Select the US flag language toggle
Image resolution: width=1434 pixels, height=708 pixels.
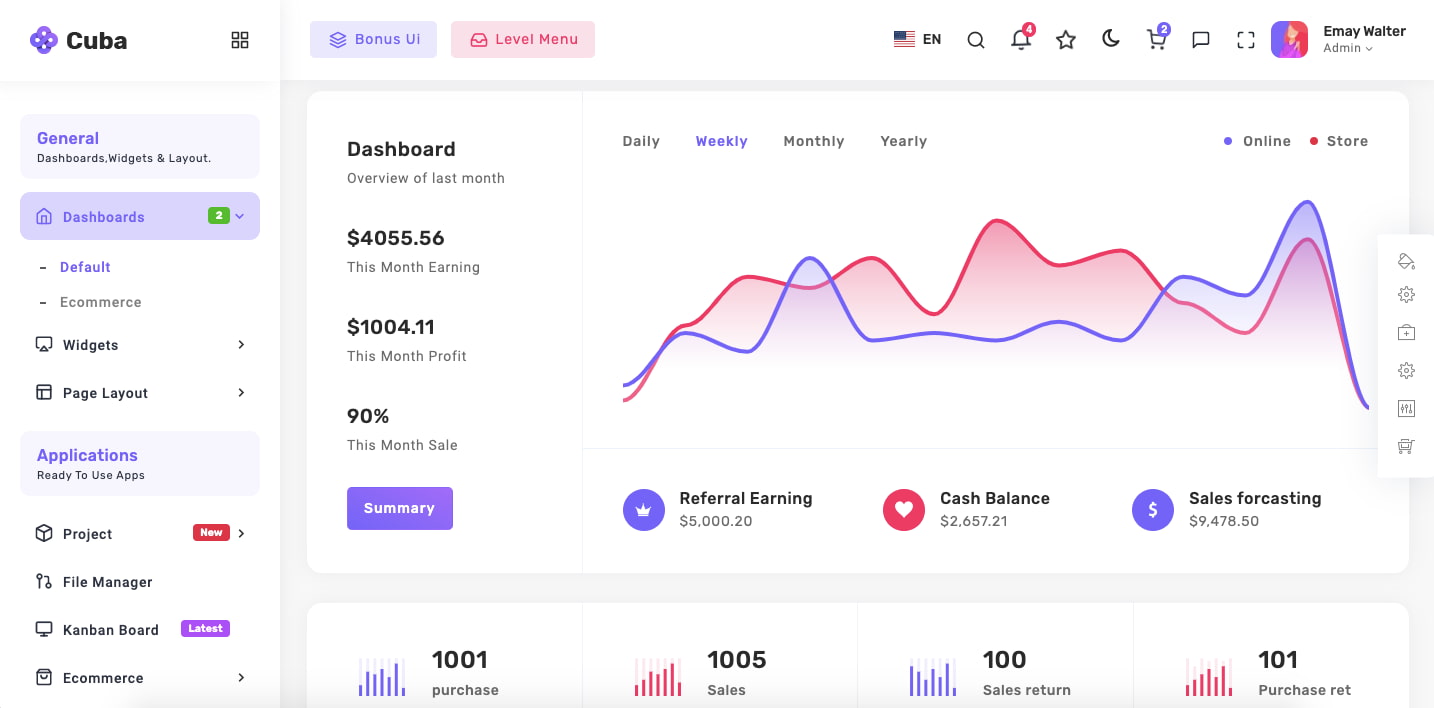pyautogui.click(x=904, y=38)
